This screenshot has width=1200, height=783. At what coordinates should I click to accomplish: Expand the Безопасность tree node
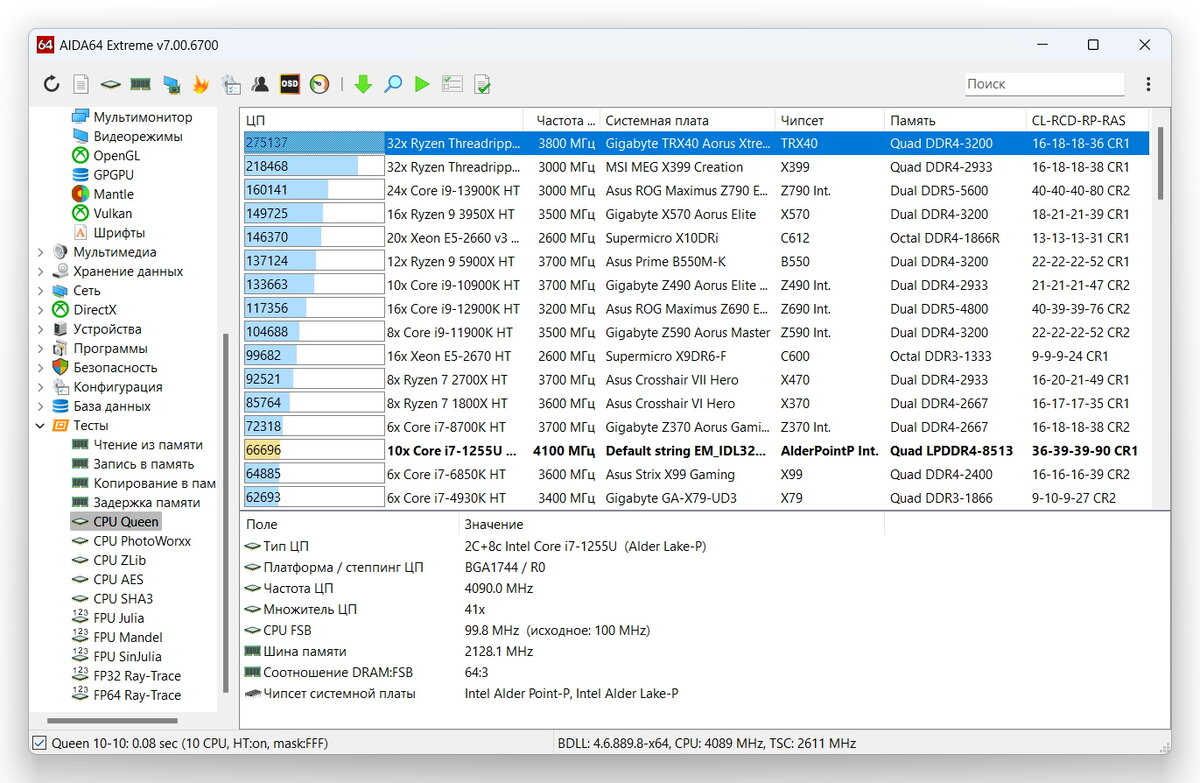tap(41, 368)
